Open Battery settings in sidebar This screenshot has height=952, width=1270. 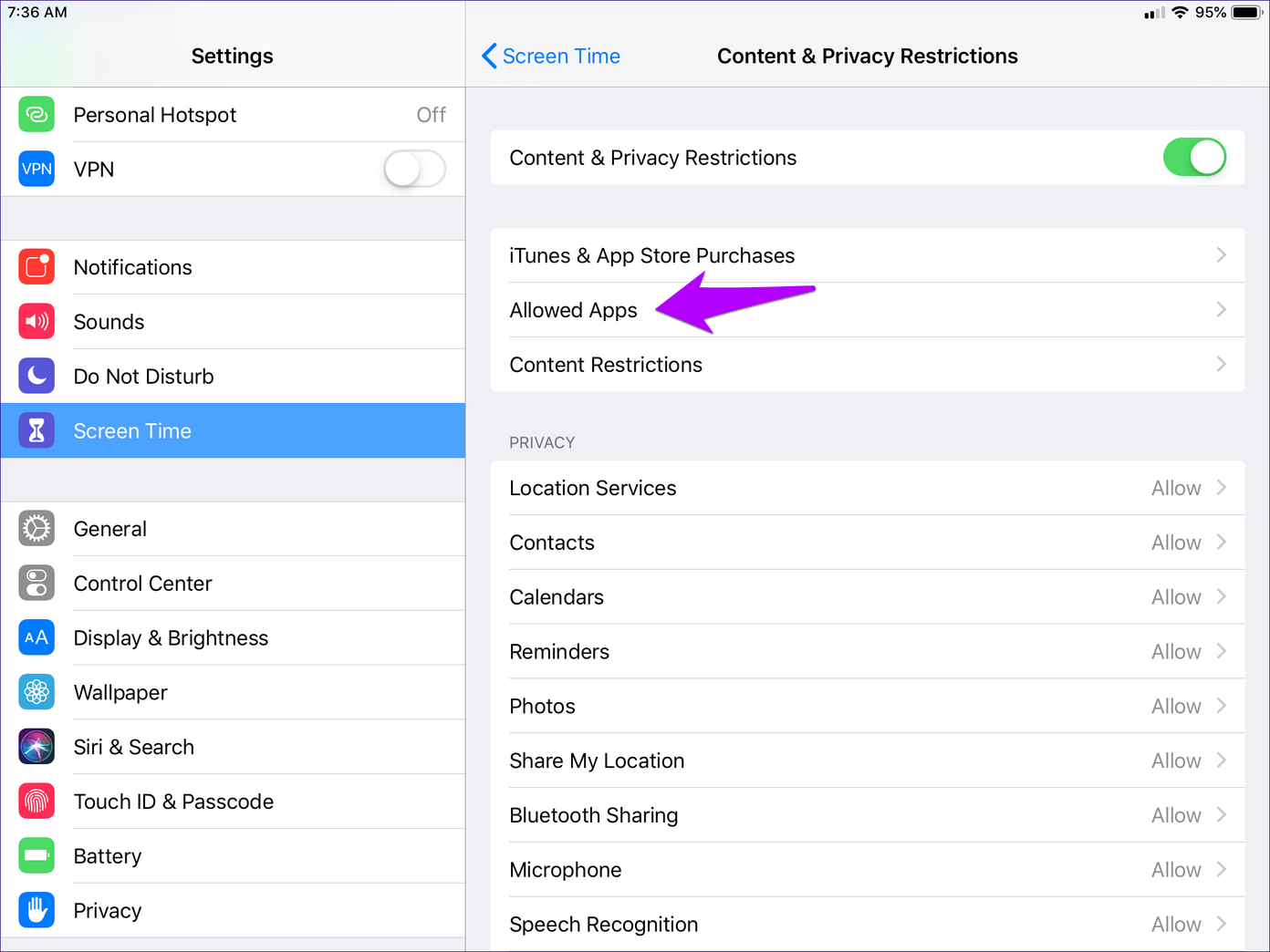click(108, 856)
